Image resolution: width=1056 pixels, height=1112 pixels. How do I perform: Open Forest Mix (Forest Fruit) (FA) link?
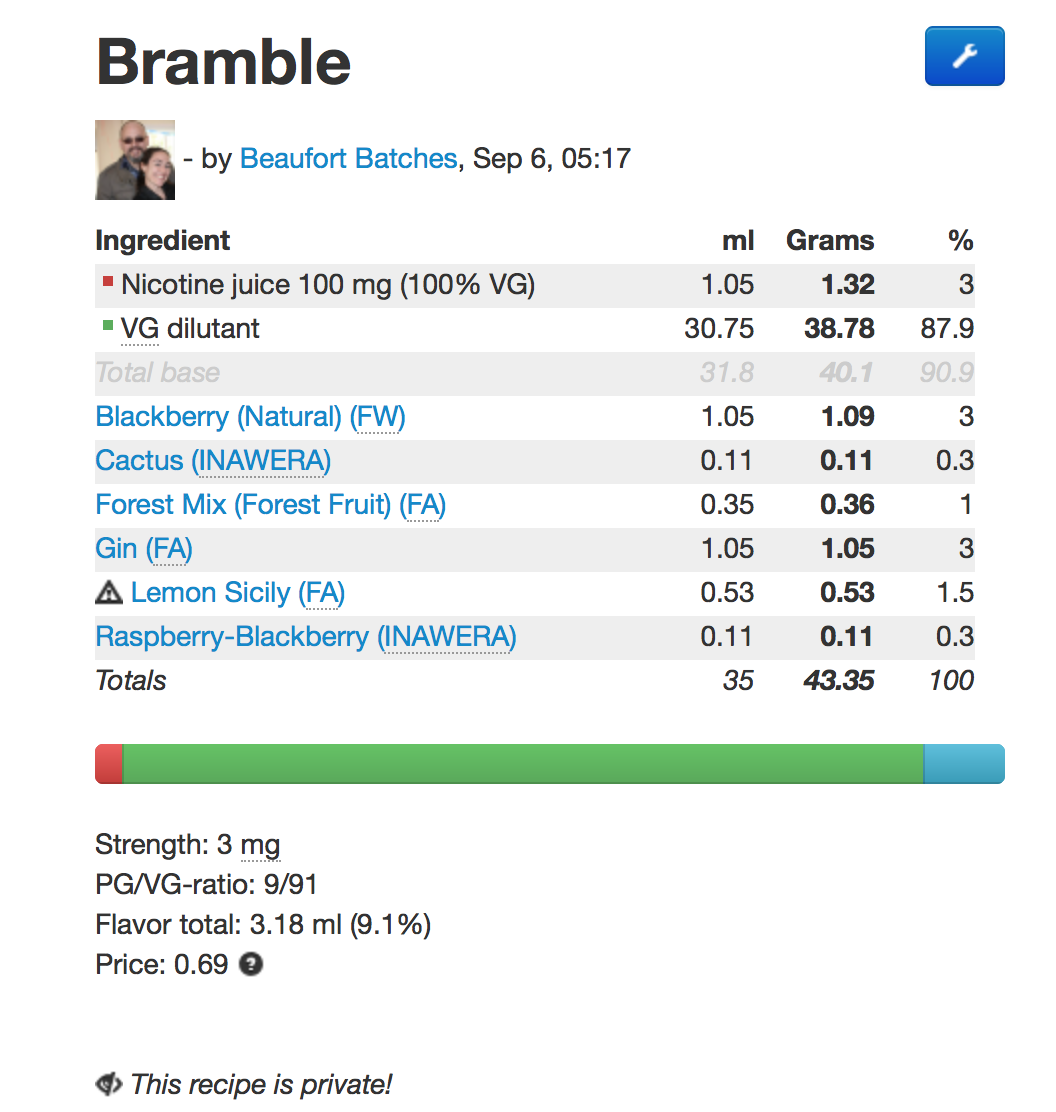271,504
